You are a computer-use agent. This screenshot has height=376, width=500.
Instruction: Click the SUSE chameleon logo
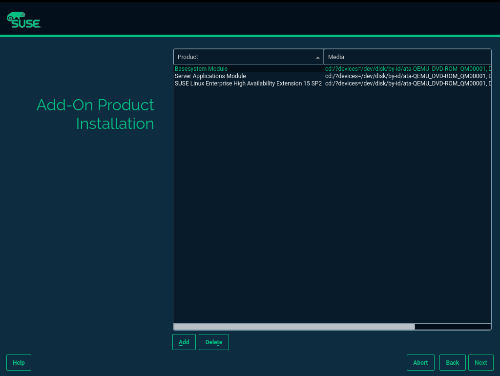pos(24,20)
